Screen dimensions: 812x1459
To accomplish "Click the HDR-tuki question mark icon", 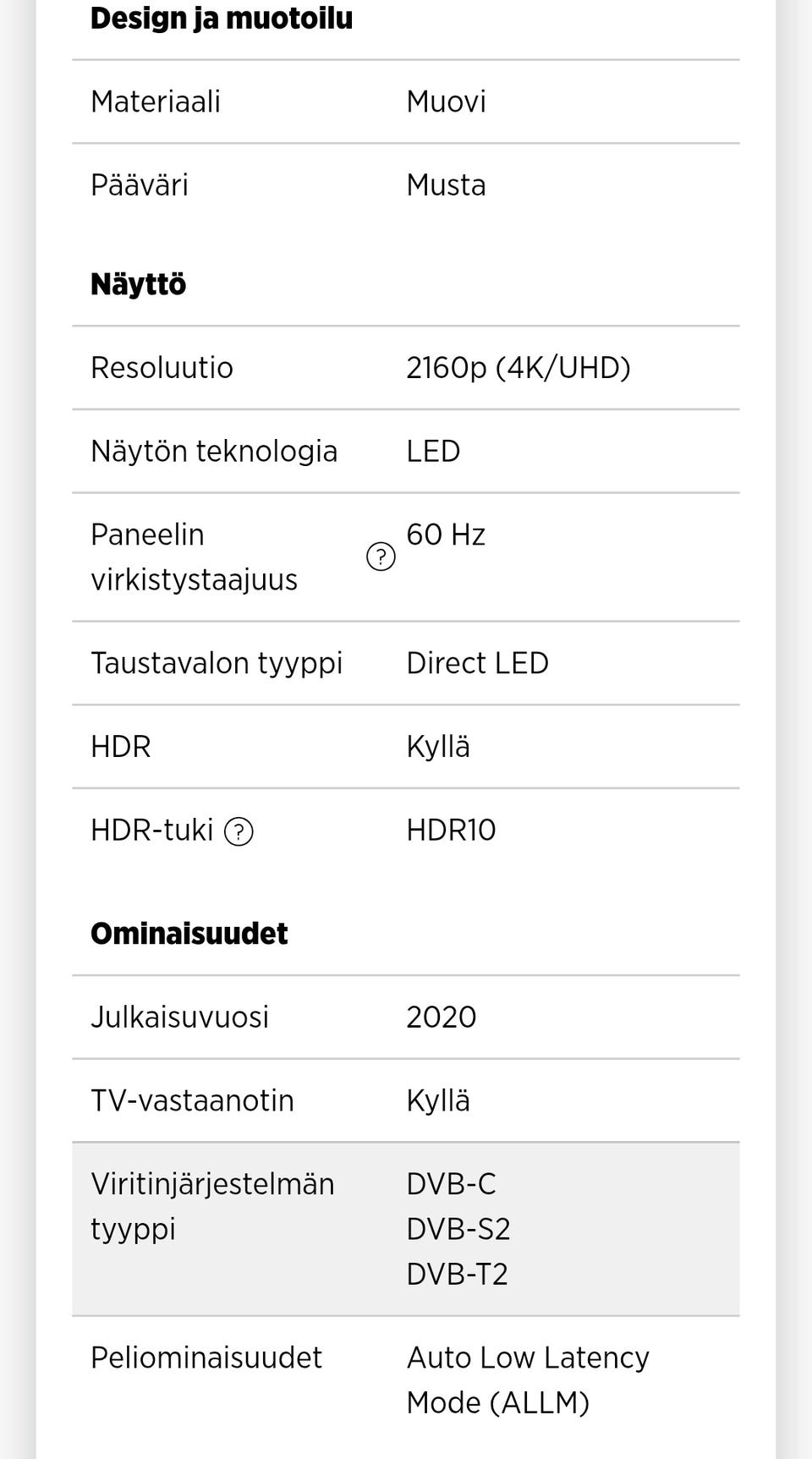I will (239, 831).
